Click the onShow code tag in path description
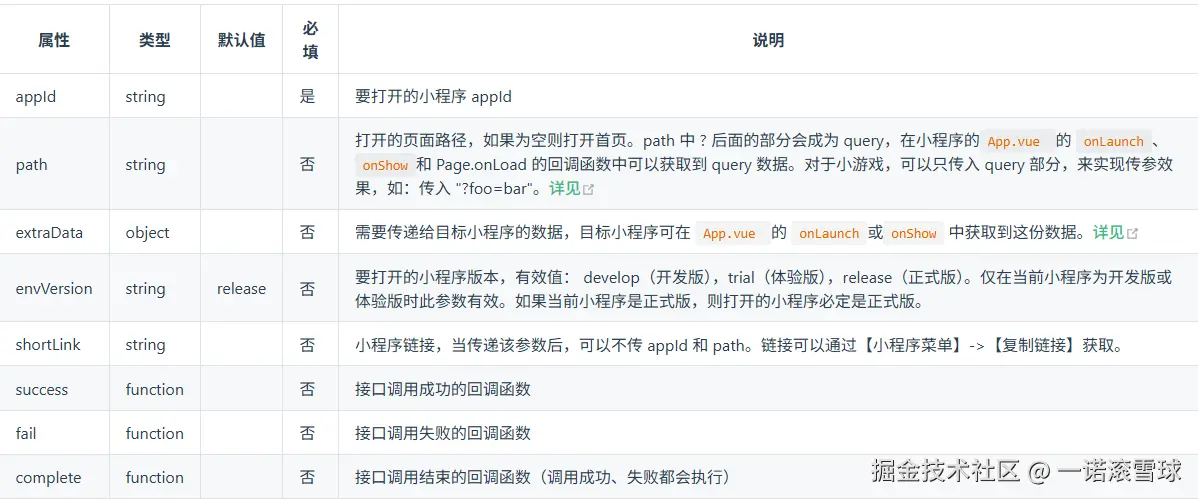 tap(386, 165)
